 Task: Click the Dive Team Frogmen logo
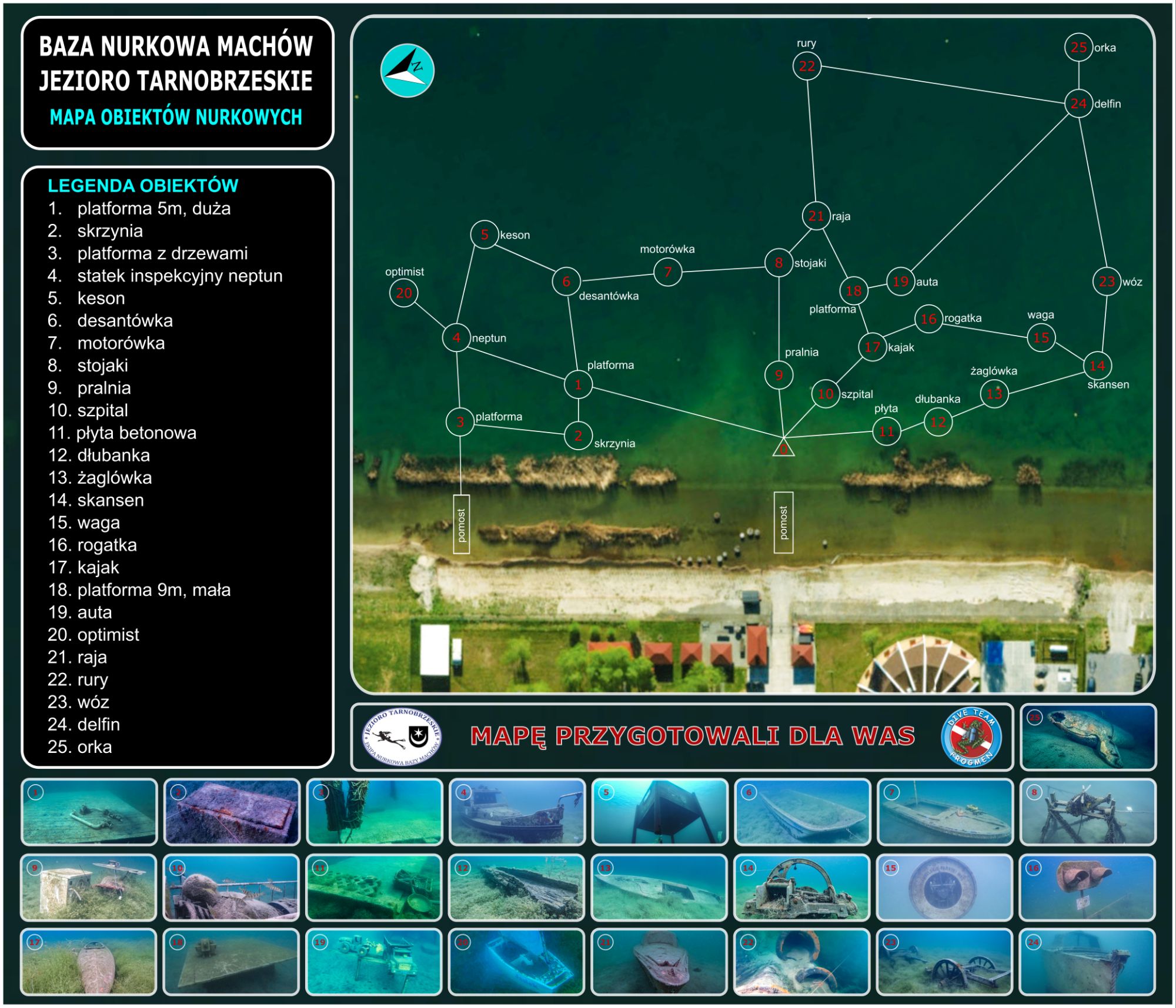[x=971, y=737]
